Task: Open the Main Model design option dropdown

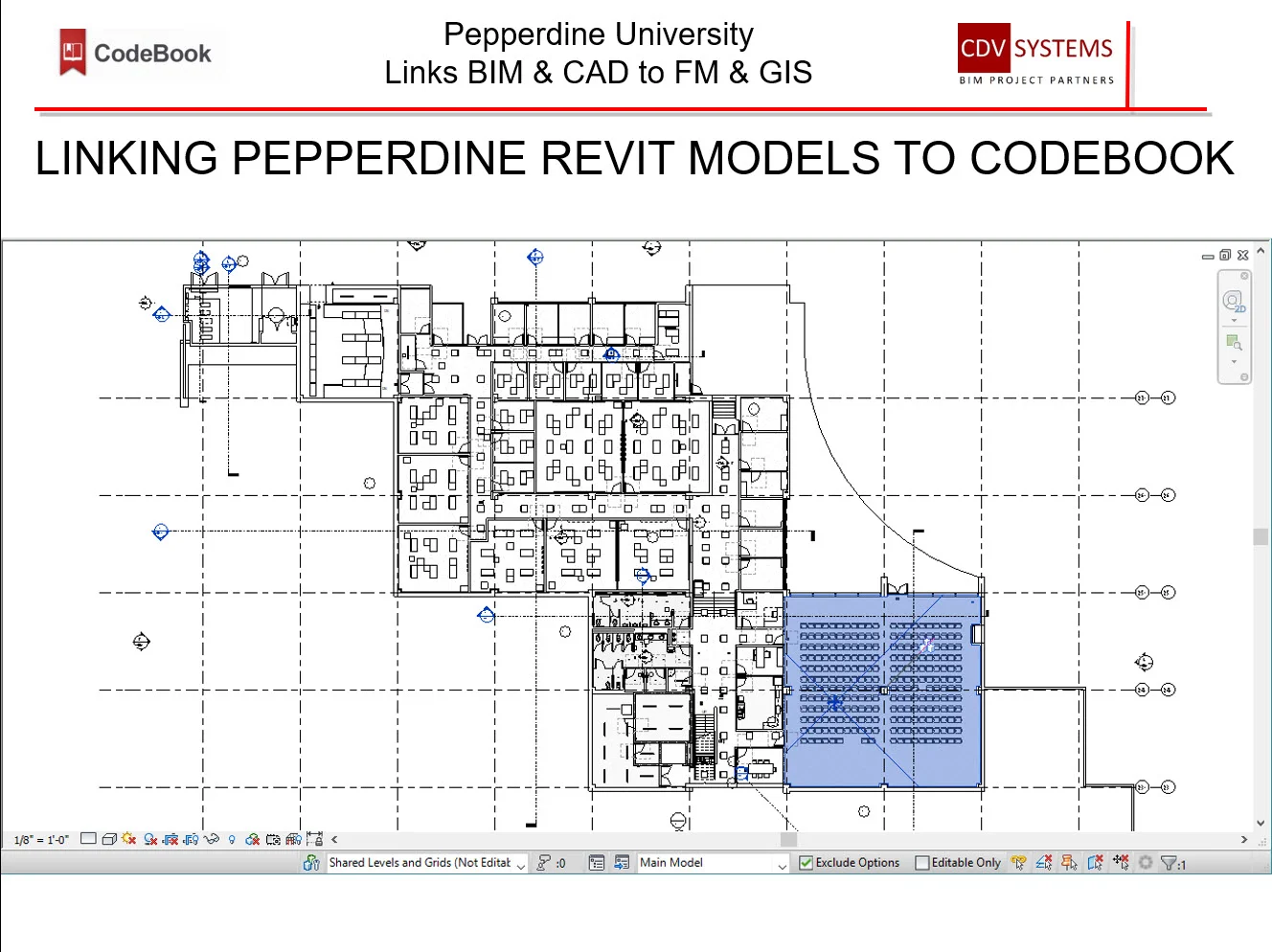Action: click(x=713, y=863)
